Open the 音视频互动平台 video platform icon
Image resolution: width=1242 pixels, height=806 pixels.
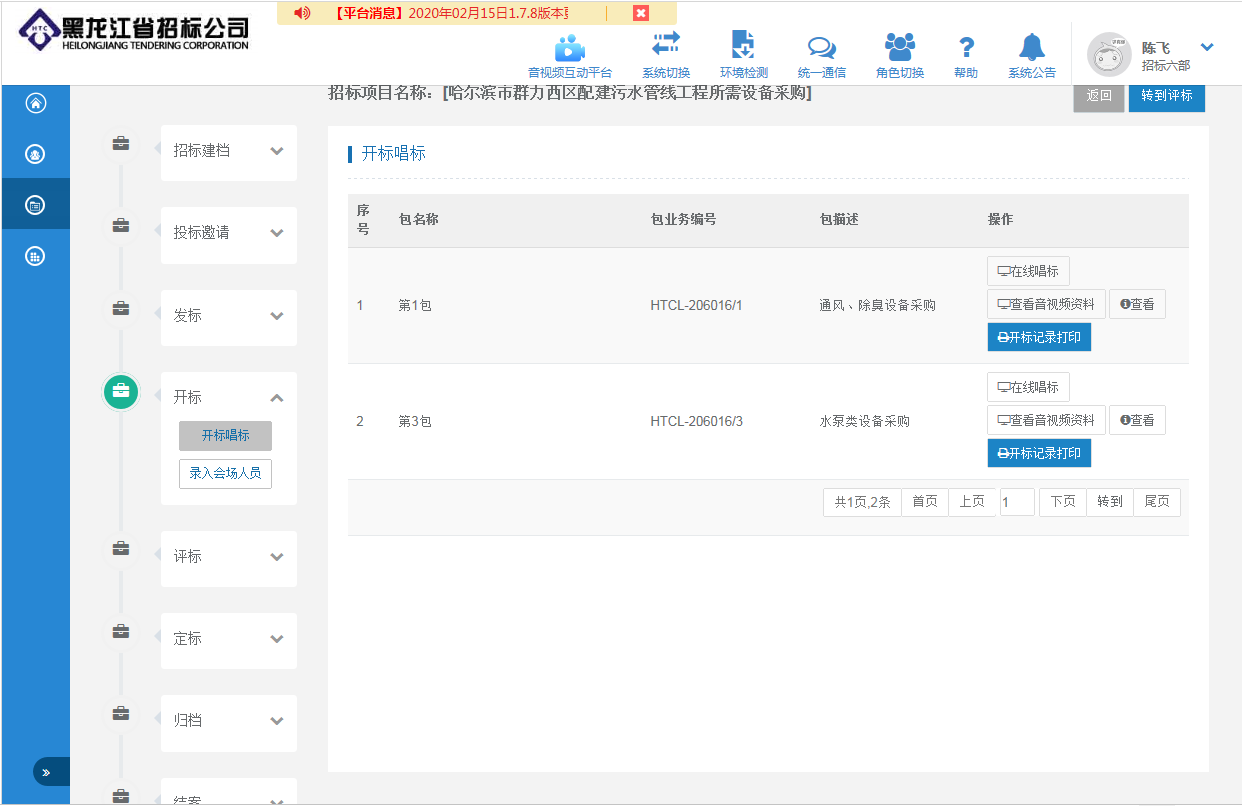(569, 48)
